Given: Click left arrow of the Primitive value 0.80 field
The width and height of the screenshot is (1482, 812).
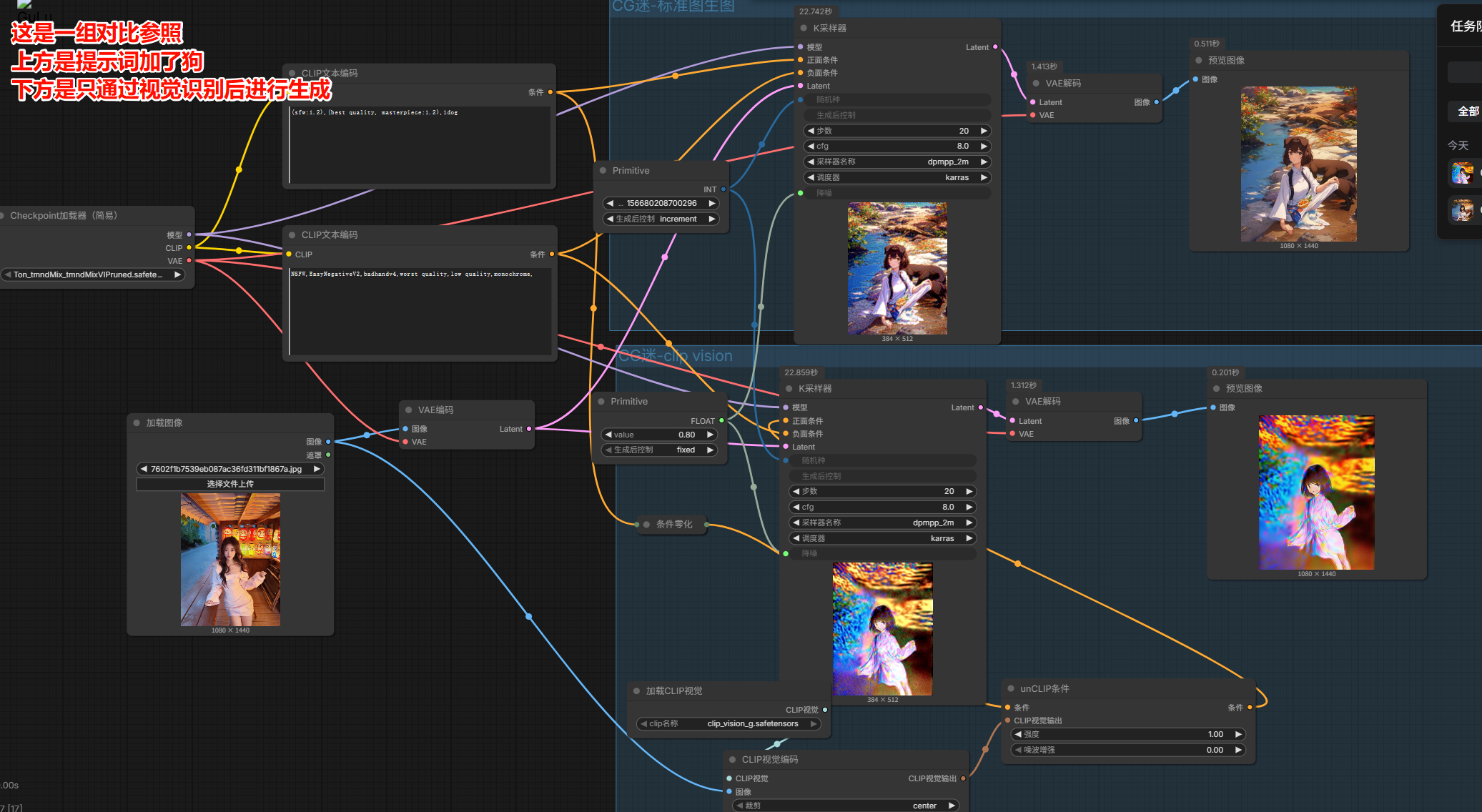Looking at the screenshot, I should coord(608,435).
